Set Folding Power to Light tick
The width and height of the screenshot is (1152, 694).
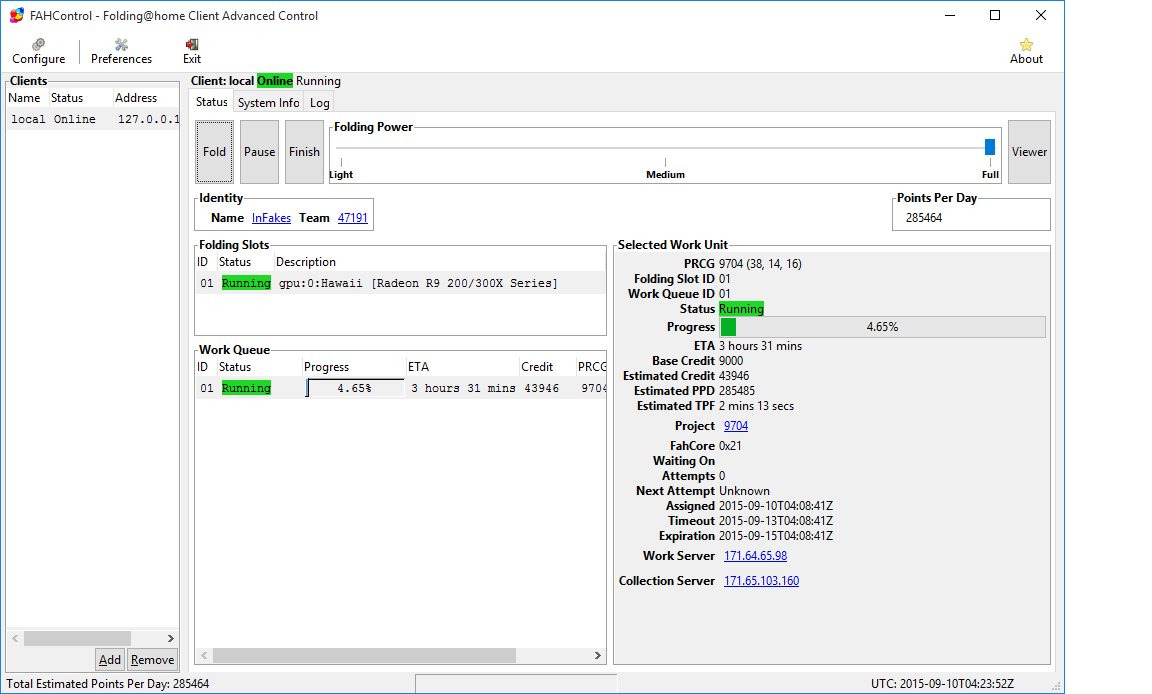341,162
